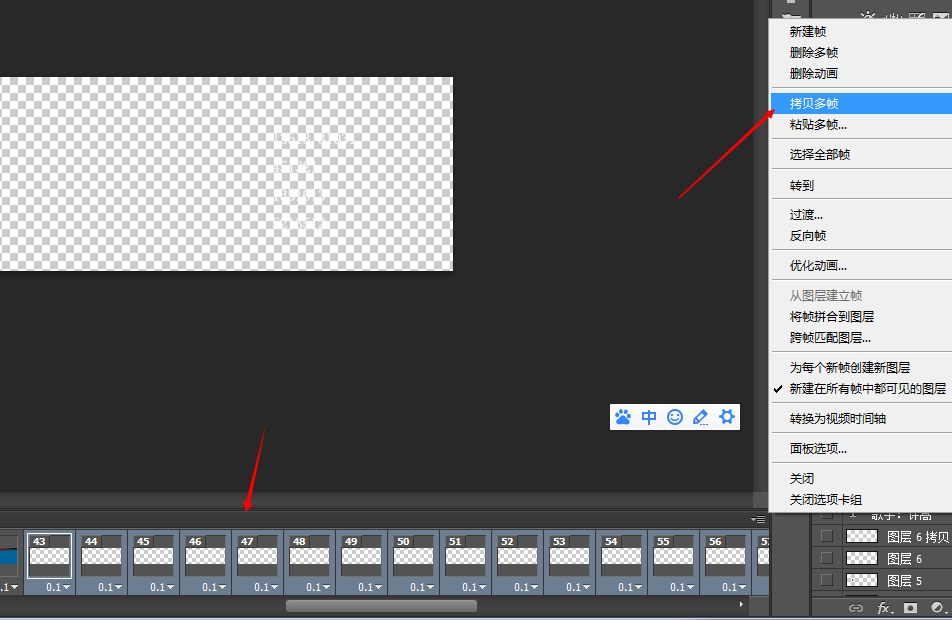Select animation frame 47 thumbnail
Viewport: 952px width, 620px height.
tap(257, 556)
